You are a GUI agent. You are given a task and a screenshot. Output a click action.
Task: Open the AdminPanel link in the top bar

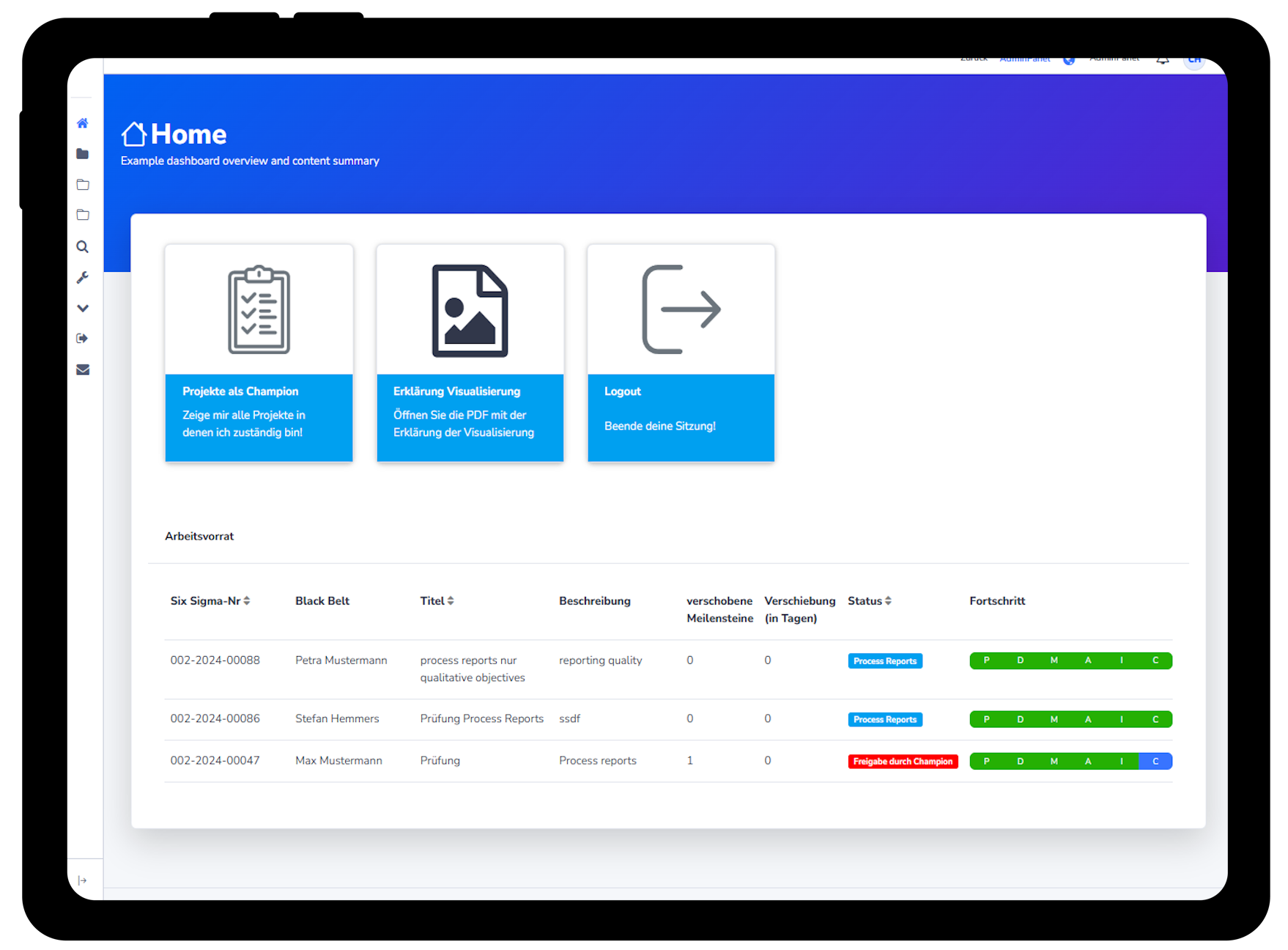(1024, 59)
